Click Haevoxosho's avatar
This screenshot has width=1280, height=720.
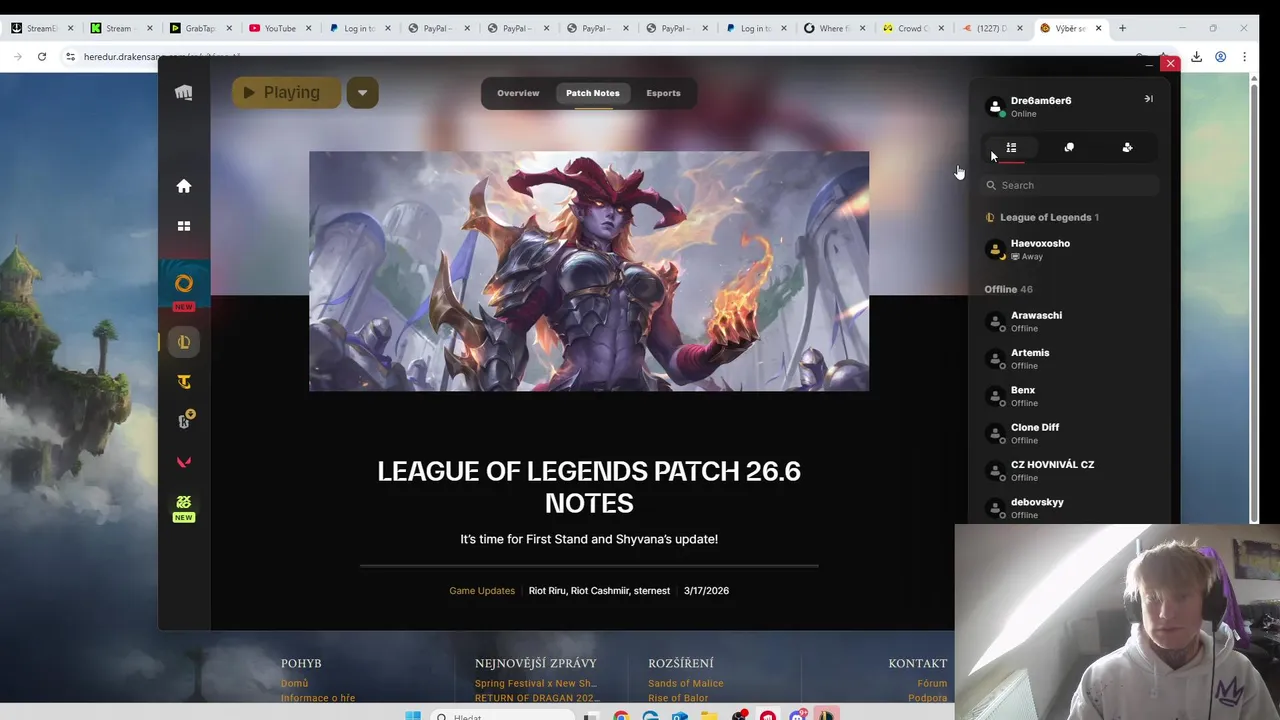(x=995, y=249)
